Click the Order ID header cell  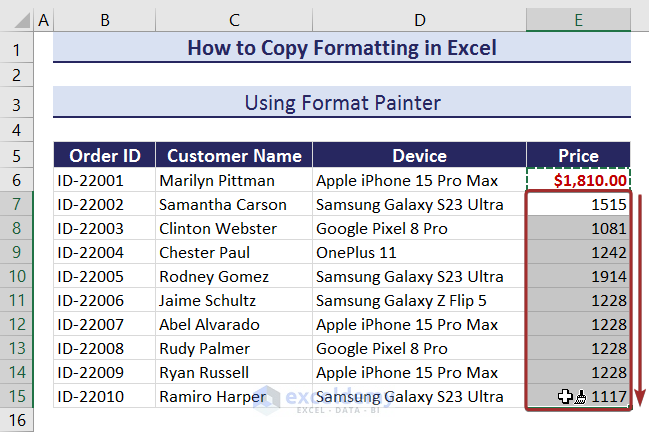click(104, 156)
